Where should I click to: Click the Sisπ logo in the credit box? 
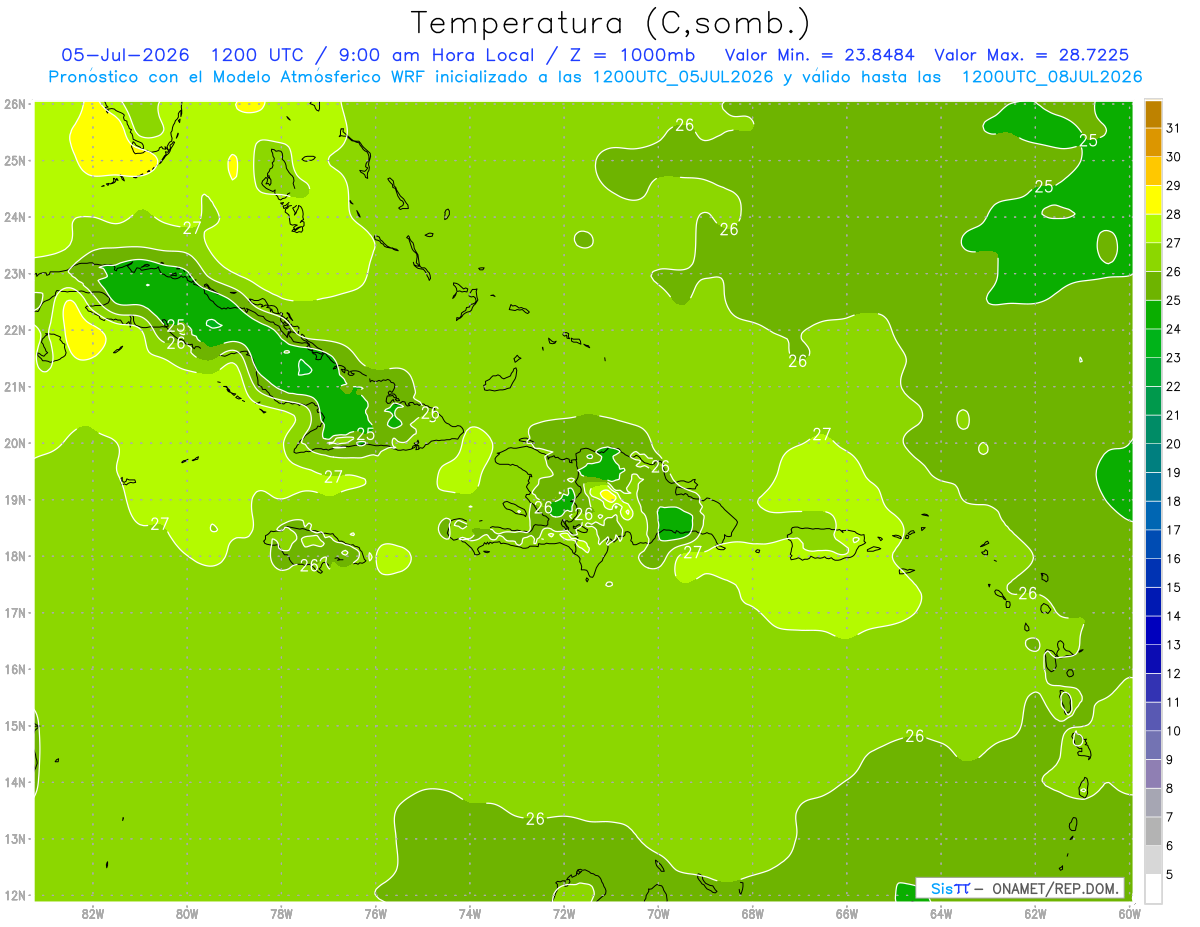(x=950, y=888)
